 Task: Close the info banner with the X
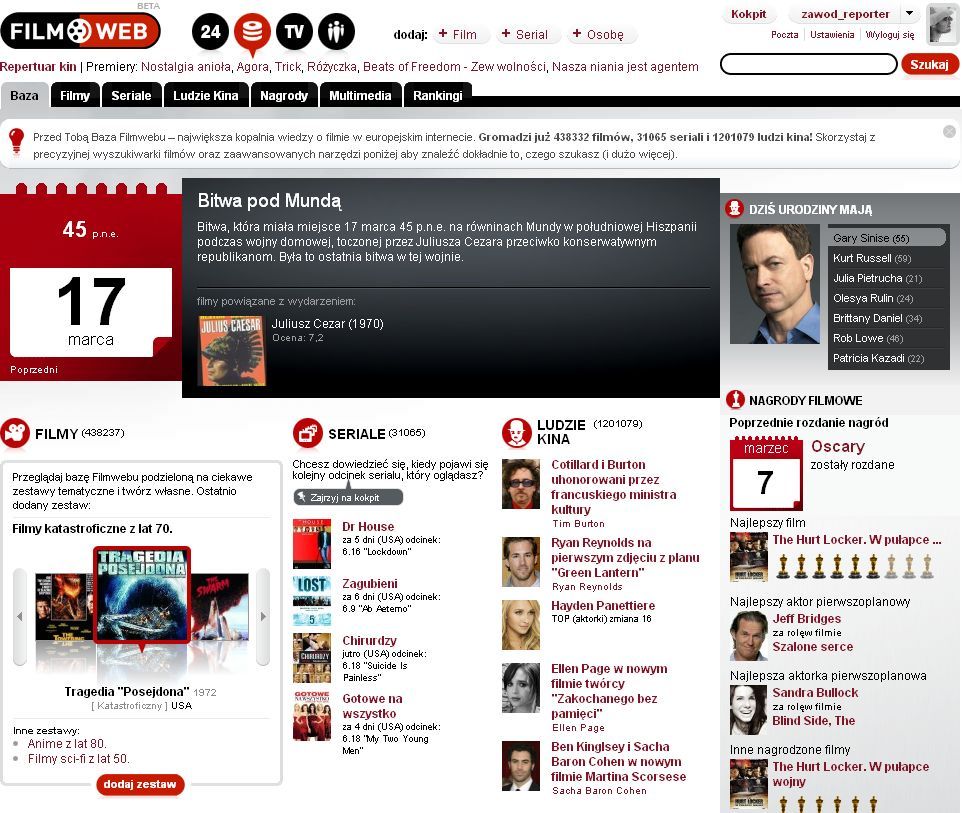(x=949, y=131)
